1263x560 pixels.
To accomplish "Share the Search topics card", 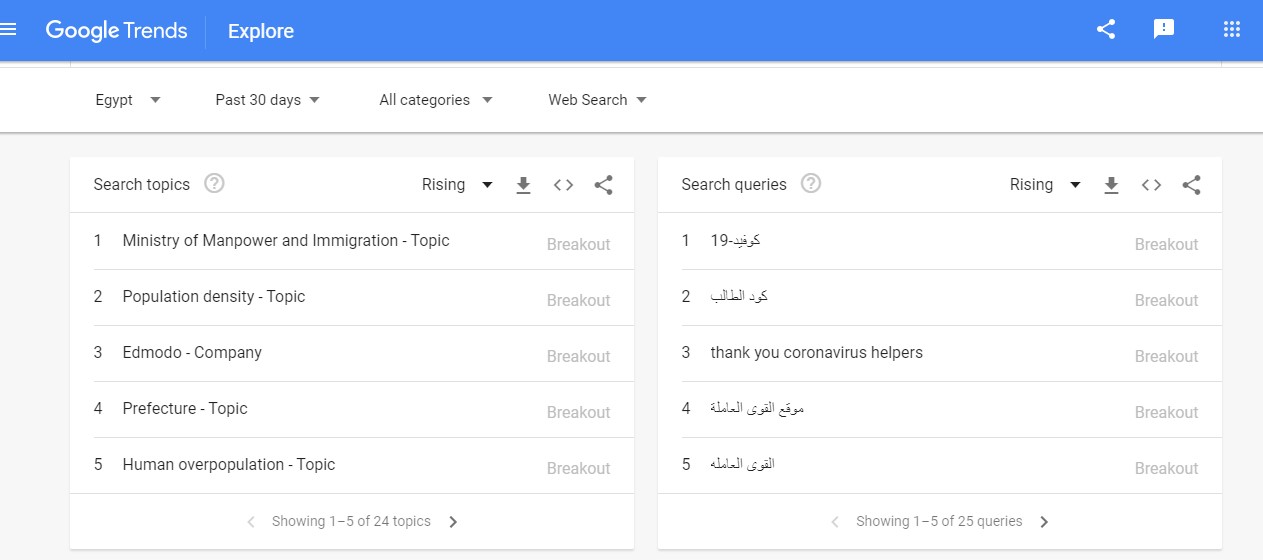I will point(603,185).
